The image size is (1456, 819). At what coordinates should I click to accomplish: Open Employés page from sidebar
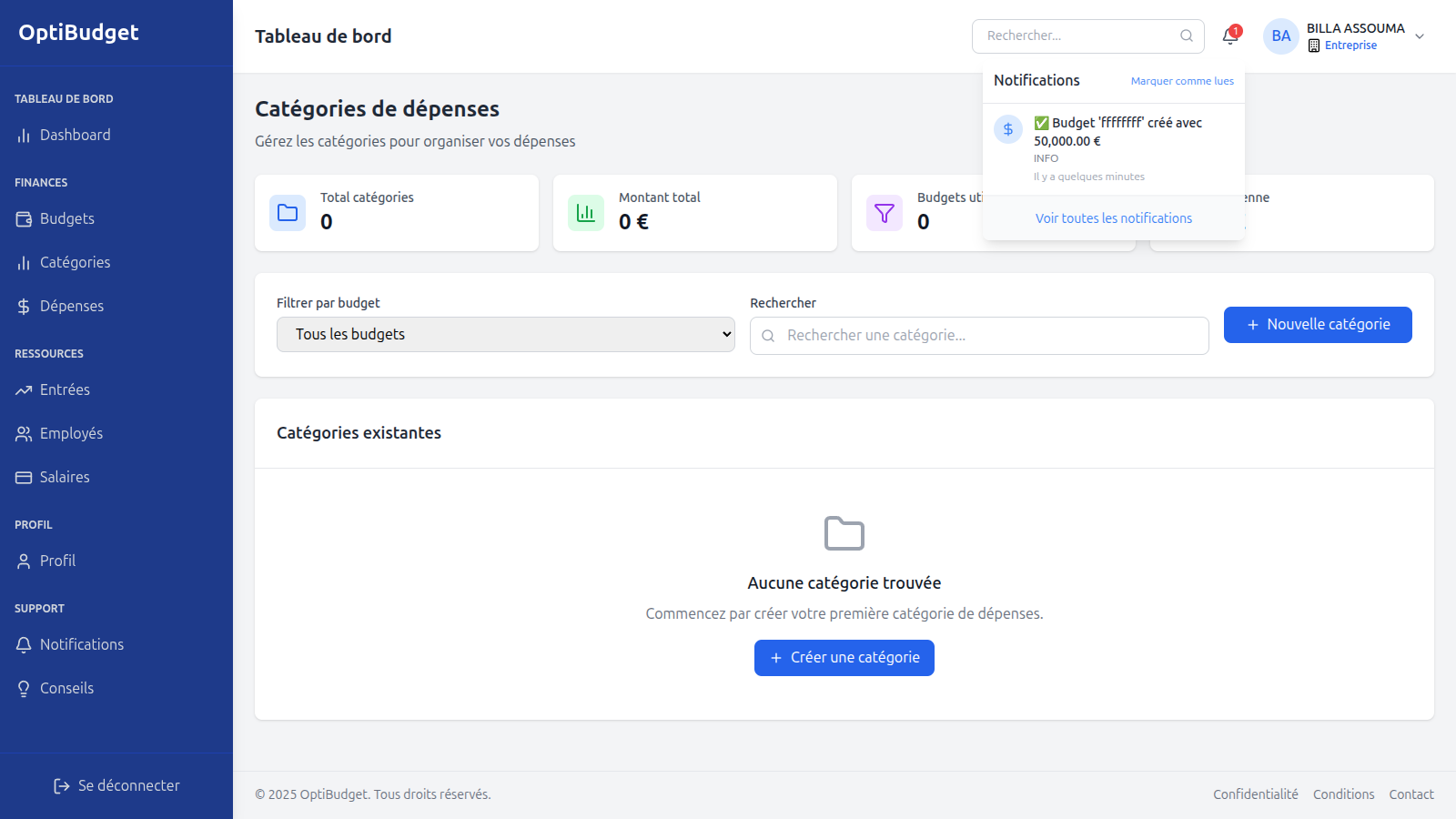pyautogui.click(x=71, y=433)
